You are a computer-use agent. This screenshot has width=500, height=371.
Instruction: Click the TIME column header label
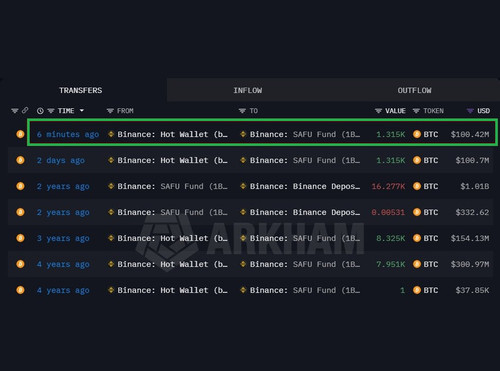pos(66,111)
